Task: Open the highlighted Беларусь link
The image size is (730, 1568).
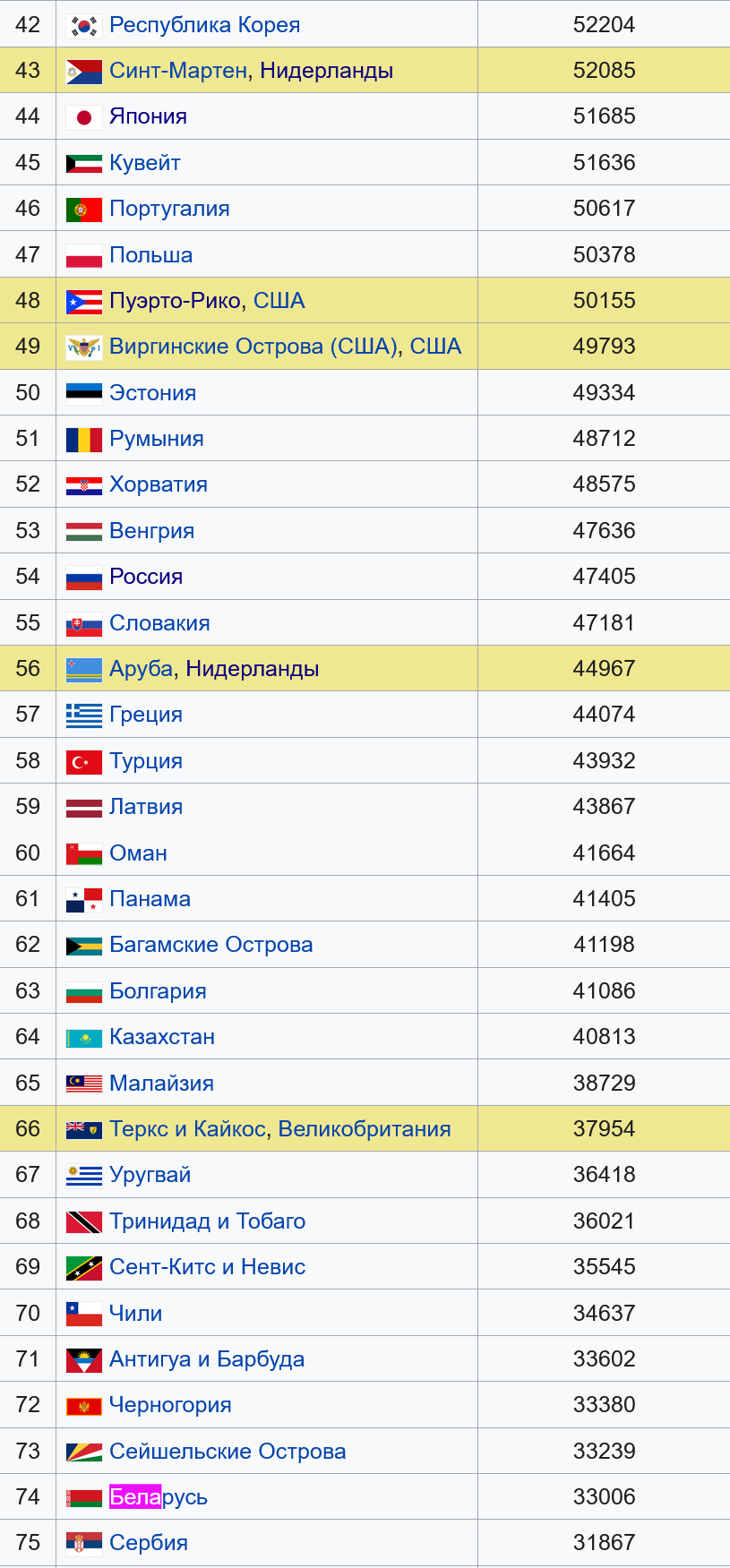Action: [159, 1497]
